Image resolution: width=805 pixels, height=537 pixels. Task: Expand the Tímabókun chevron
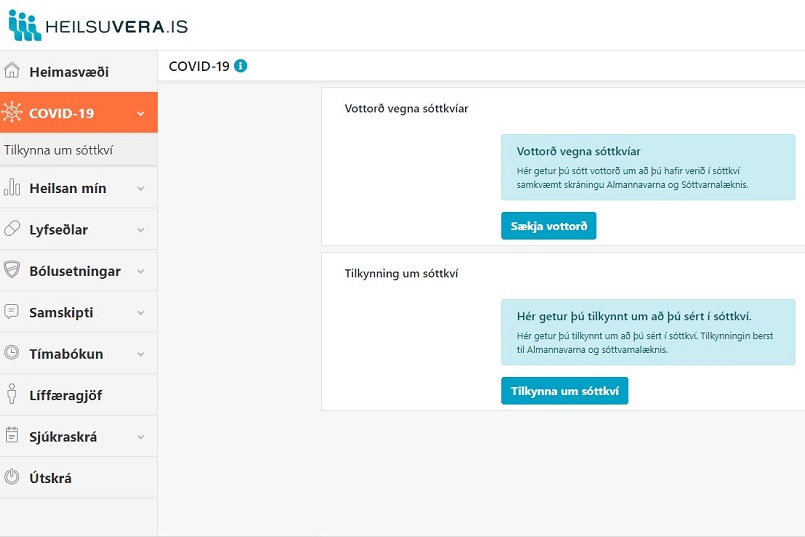point(141,354)
